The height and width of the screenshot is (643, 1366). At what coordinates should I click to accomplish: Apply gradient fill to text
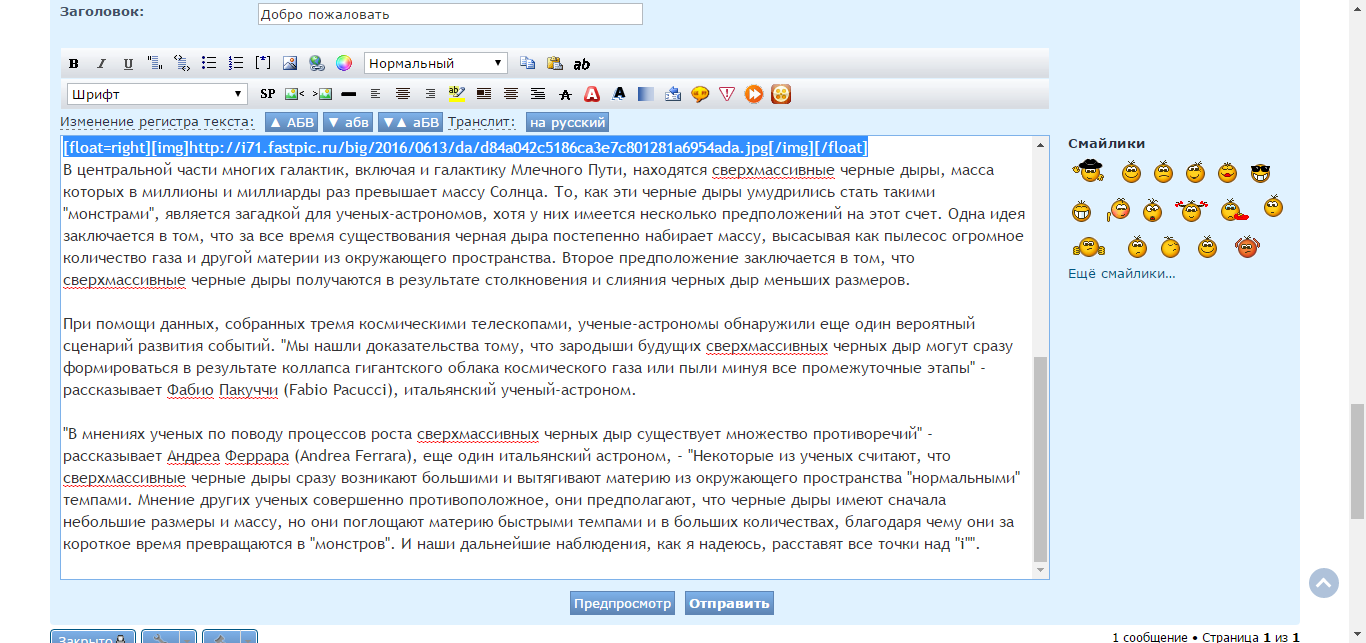coord(646,94)
